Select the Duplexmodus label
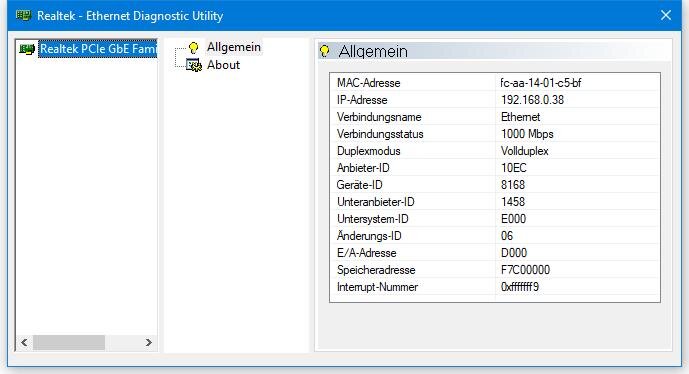This screenshot has height=374, width=689. pyautogui.click(x=368, y=151)
